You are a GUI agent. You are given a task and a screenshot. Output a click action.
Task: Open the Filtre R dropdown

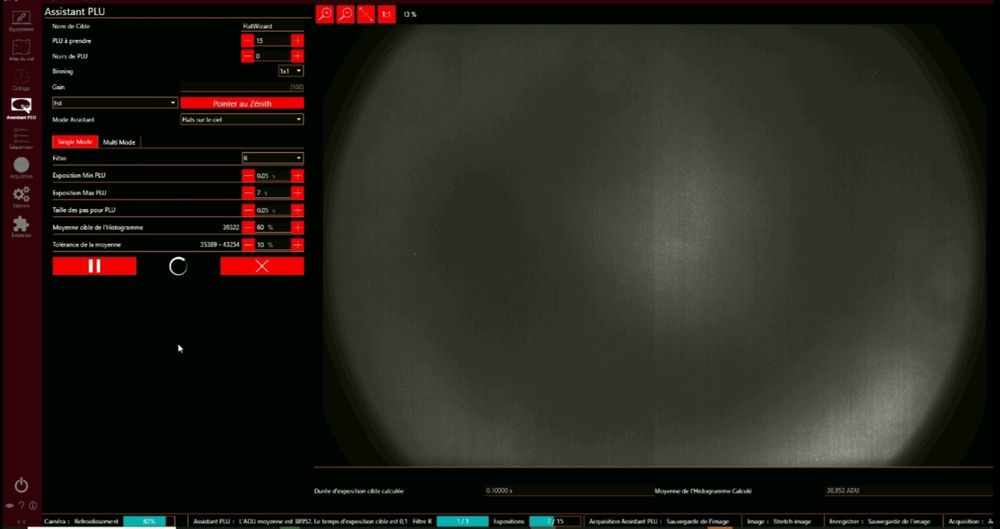pyautogui.click(x=272, y=158)
